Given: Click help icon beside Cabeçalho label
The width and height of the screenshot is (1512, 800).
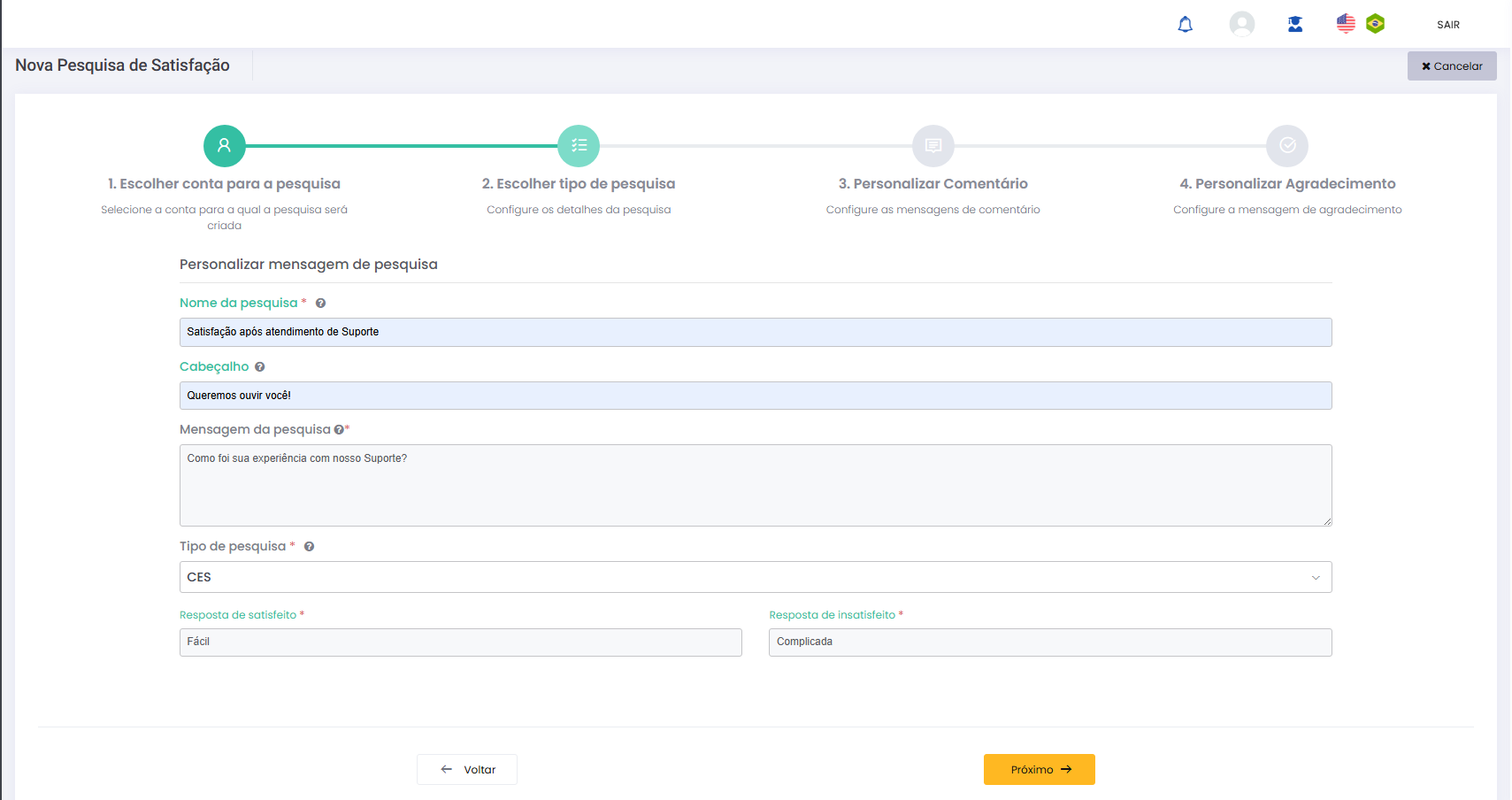Looking at the screenshot, I should pyautogui.click(x=259, y=367).
